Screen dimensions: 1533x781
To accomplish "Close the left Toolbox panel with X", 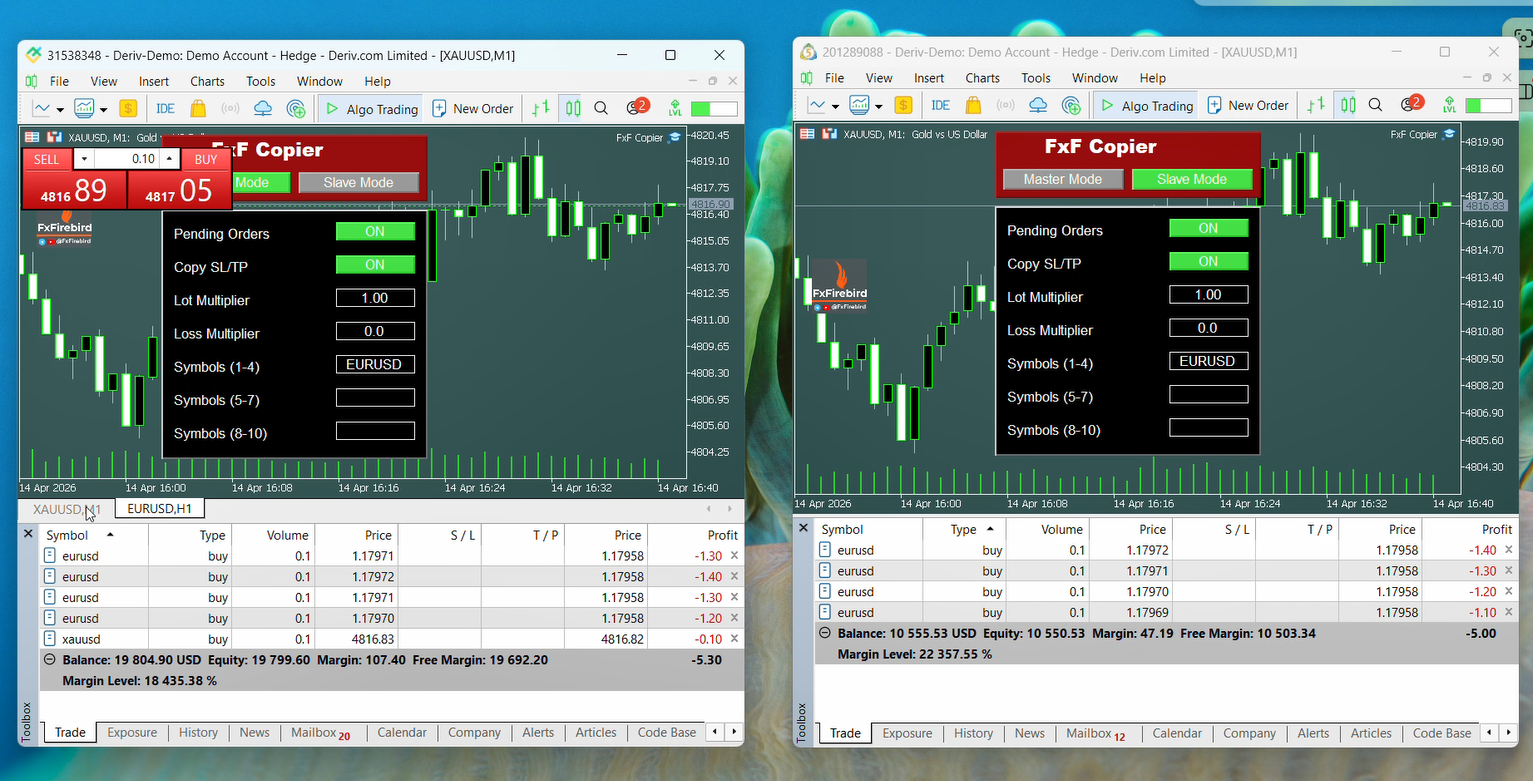I will 28,535.
